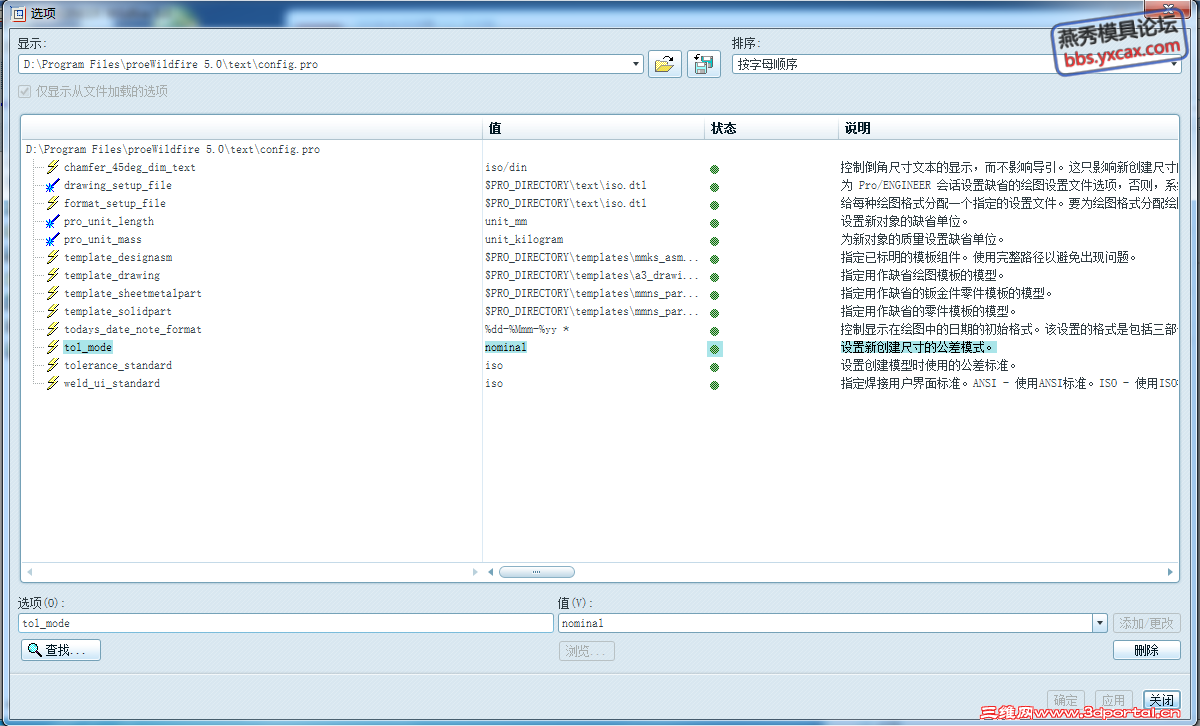Click lightning icon beside template_sheetmetalpart
Screen dimensions: 1200x726
pos(53,293)
